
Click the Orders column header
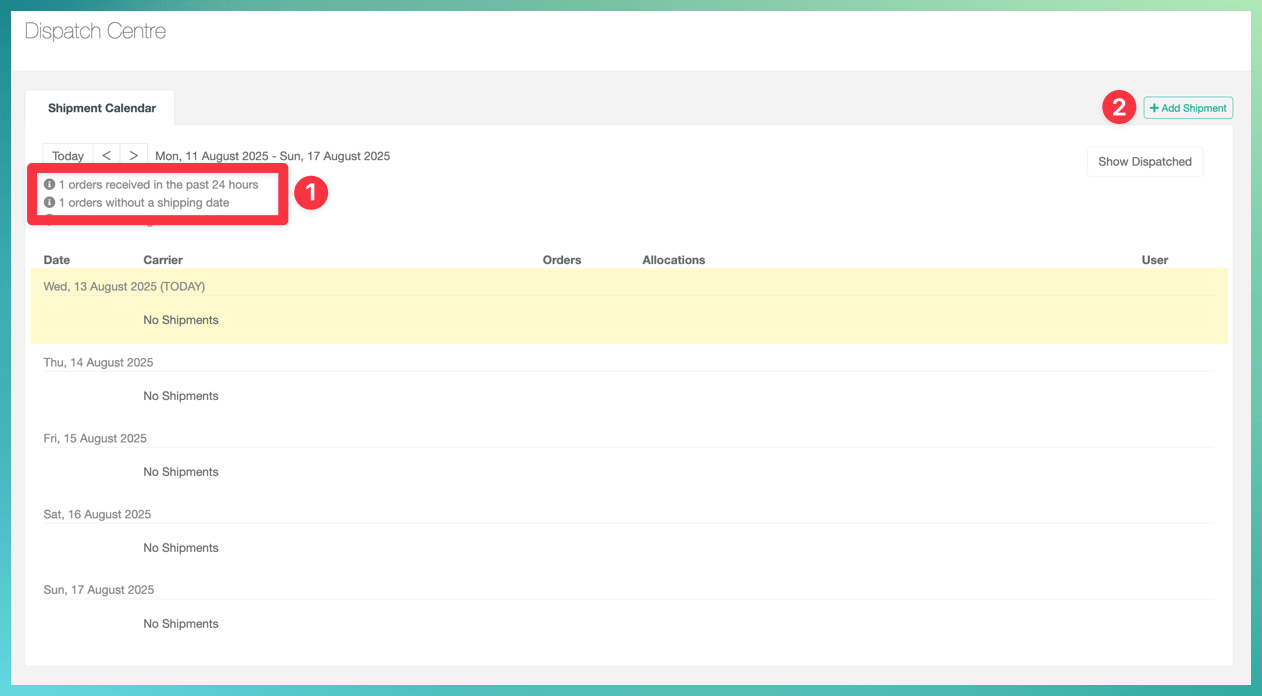(561, 260)
